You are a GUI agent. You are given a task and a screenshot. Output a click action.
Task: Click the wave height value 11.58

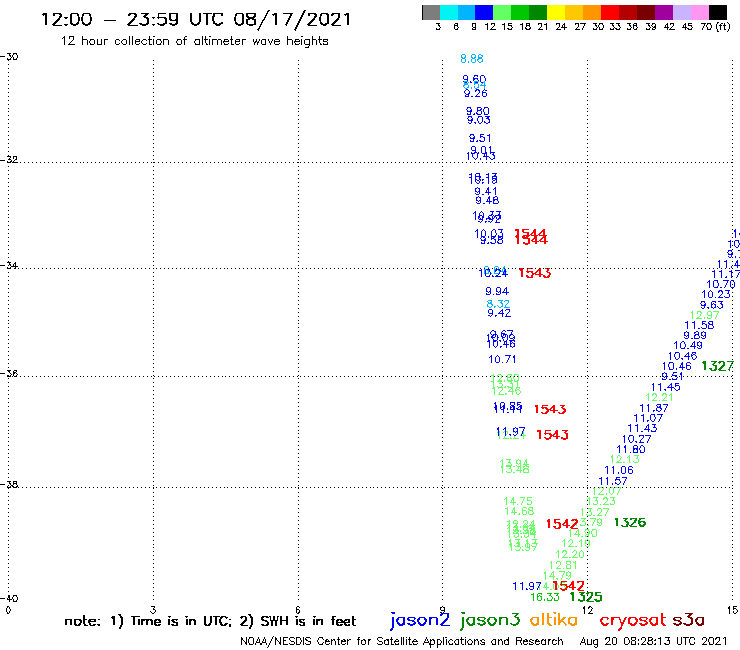[699, 325]
